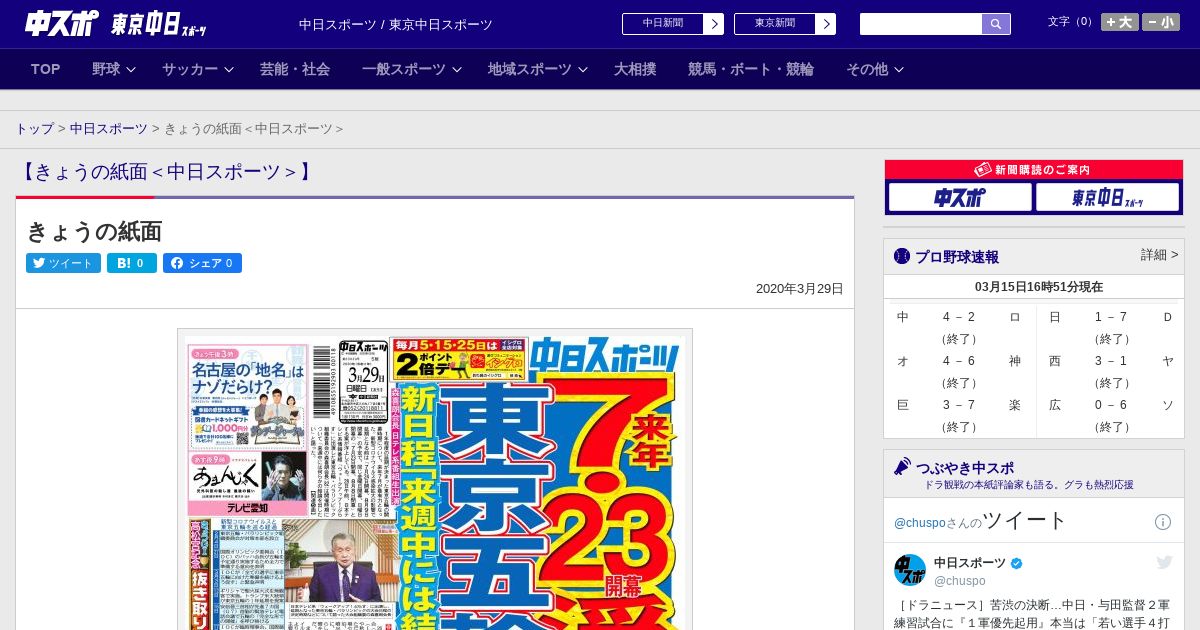
Task: Click the arrow next to 東京新聞
Action: pos(825,24)
